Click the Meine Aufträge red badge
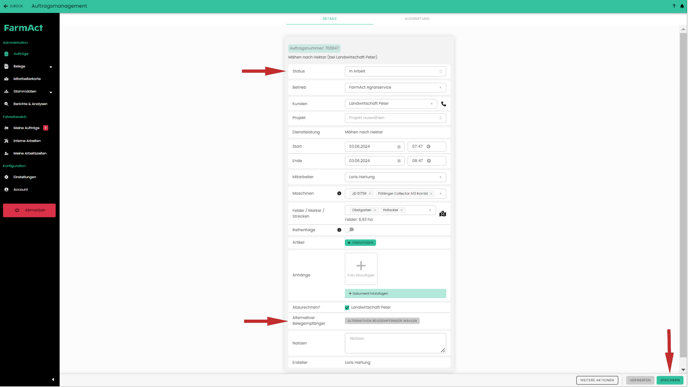Viewport: 688px width, 387px height. tap(46, 128)
